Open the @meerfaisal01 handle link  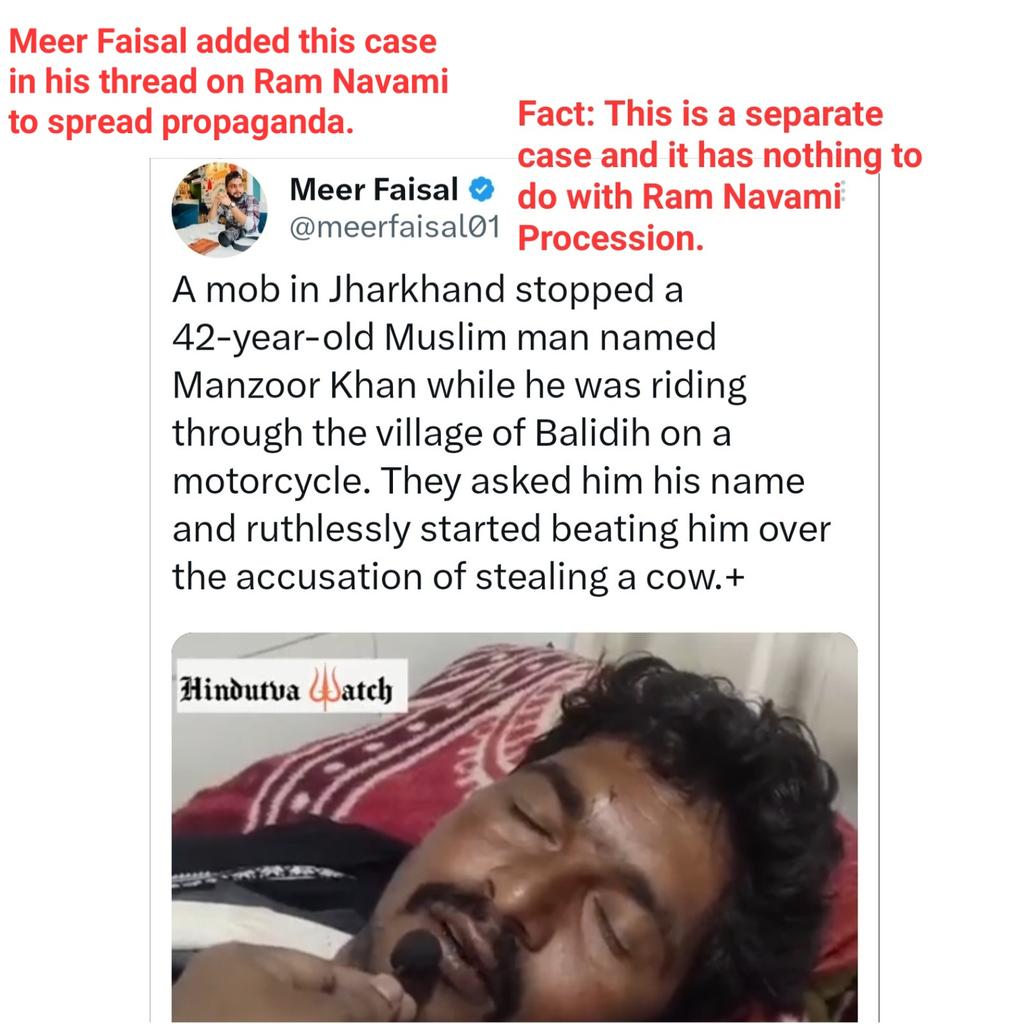[x=394, y=227]
